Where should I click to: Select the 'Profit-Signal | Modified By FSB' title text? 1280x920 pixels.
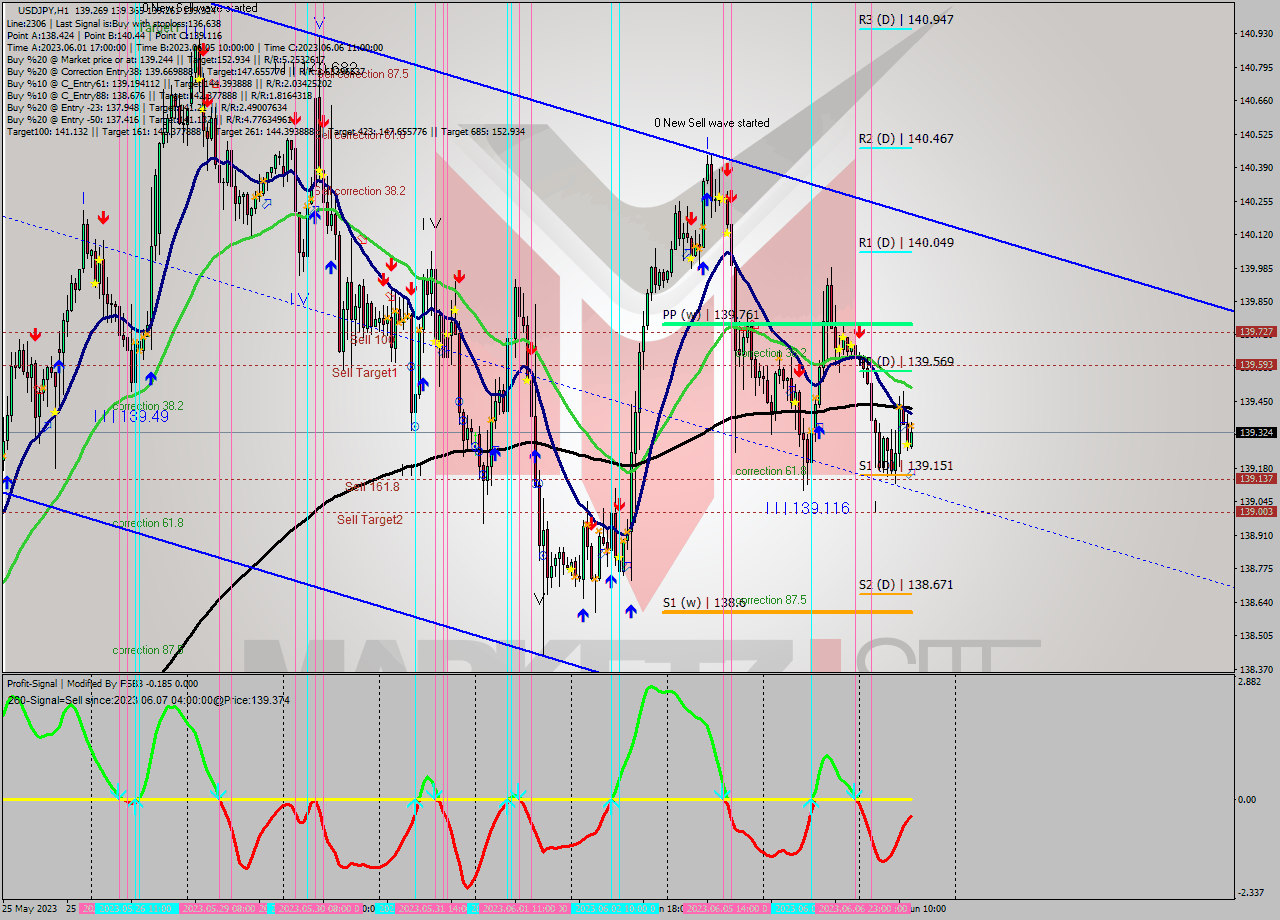[x=87, y=685]
